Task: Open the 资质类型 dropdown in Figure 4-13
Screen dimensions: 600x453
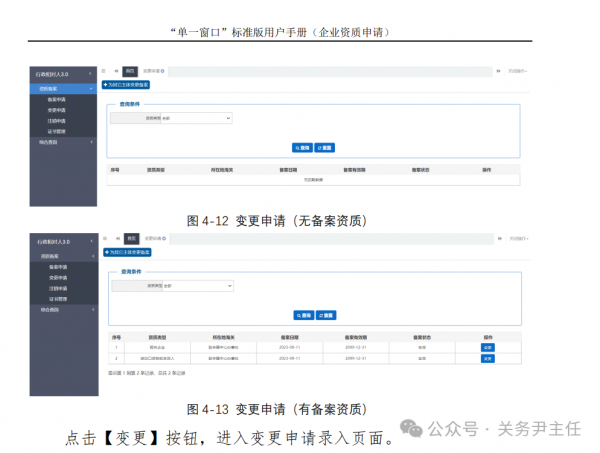Action: click(189, 286)
